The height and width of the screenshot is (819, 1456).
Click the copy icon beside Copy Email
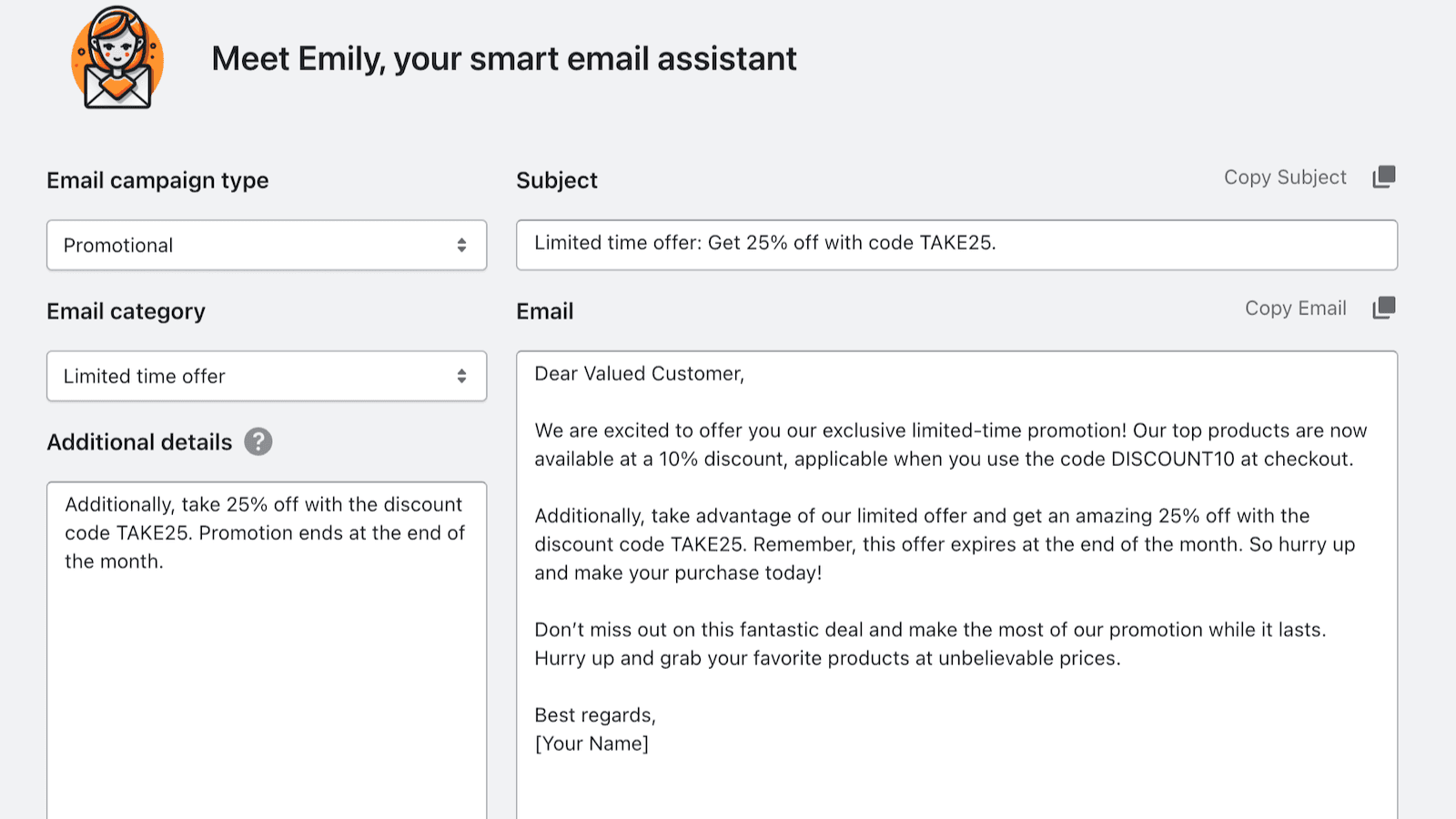[1383, 308]
